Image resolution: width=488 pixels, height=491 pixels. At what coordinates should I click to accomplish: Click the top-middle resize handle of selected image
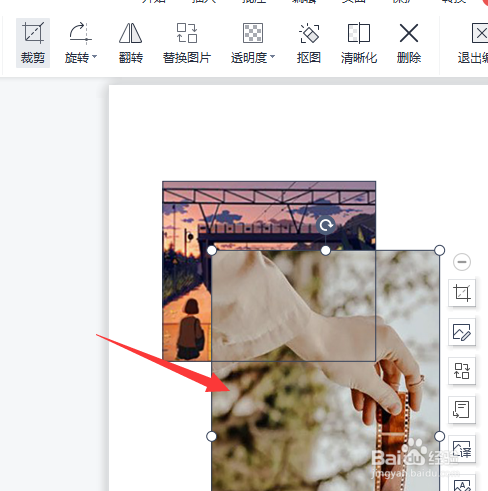point(326,250)
